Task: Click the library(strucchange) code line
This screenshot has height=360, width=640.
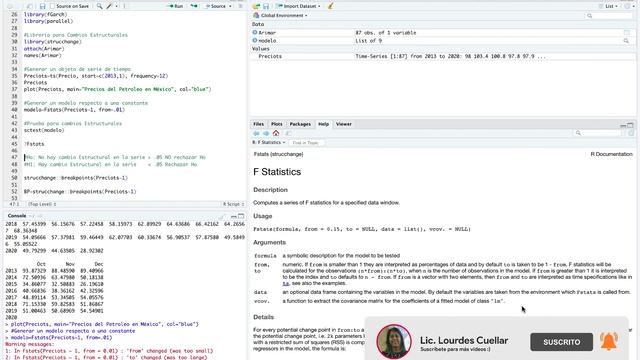Action: tap(53, 42)
